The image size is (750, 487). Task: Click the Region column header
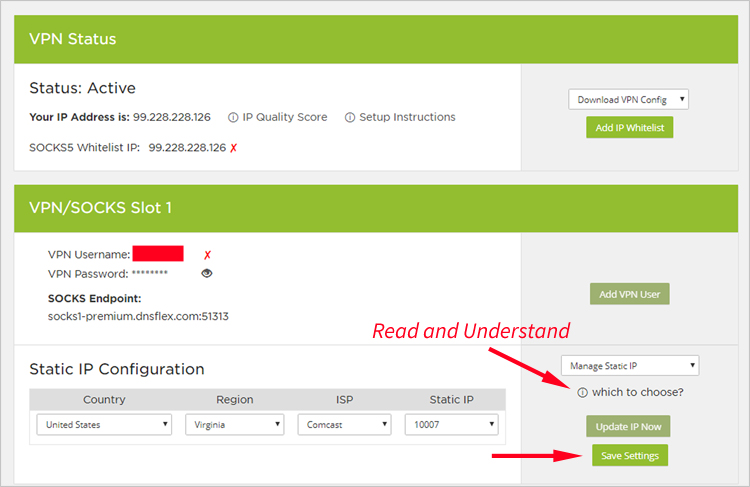pyautogui.click(x=235, y=399)
